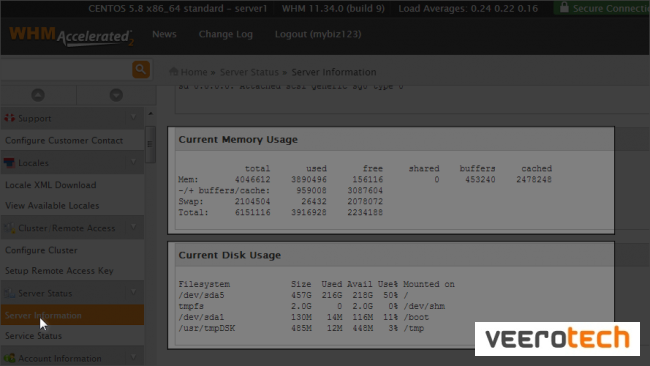650x366 pixels.
Task: Click the Locales section icon
Action: click(x=9, y=162)
